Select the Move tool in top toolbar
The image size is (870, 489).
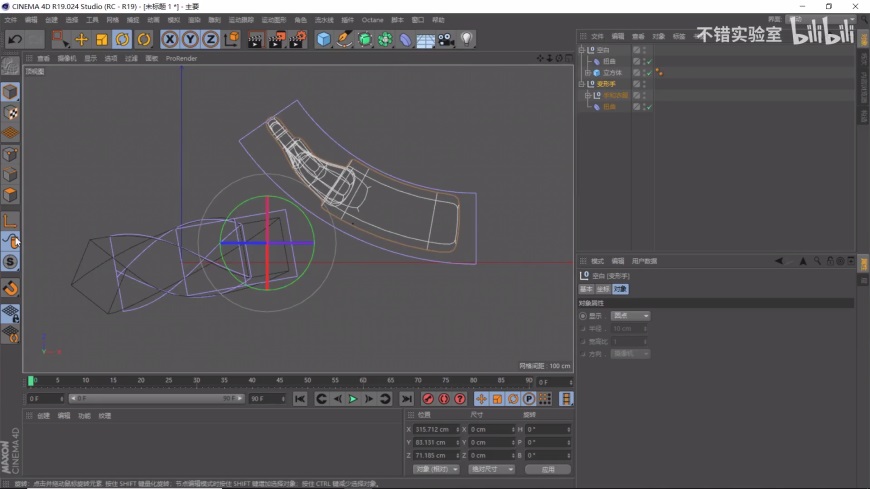pyautogui.click(x=81, y=39)
